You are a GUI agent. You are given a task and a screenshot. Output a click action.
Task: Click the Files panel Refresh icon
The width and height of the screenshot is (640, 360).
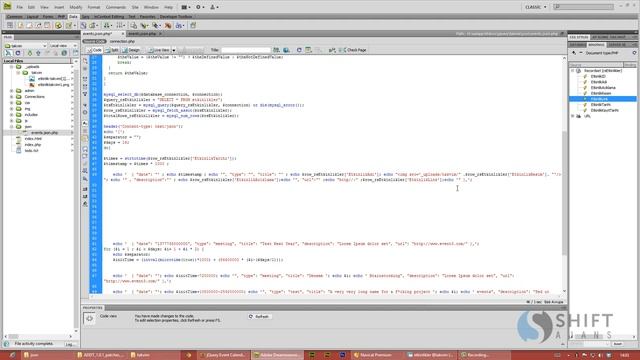[x=18, y=53]
